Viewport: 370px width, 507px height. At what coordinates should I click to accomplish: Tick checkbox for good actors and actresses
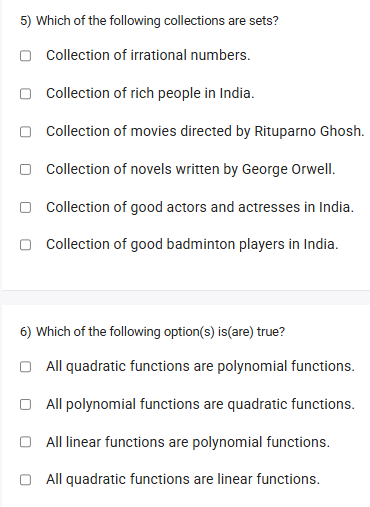(x=25, y=207)
